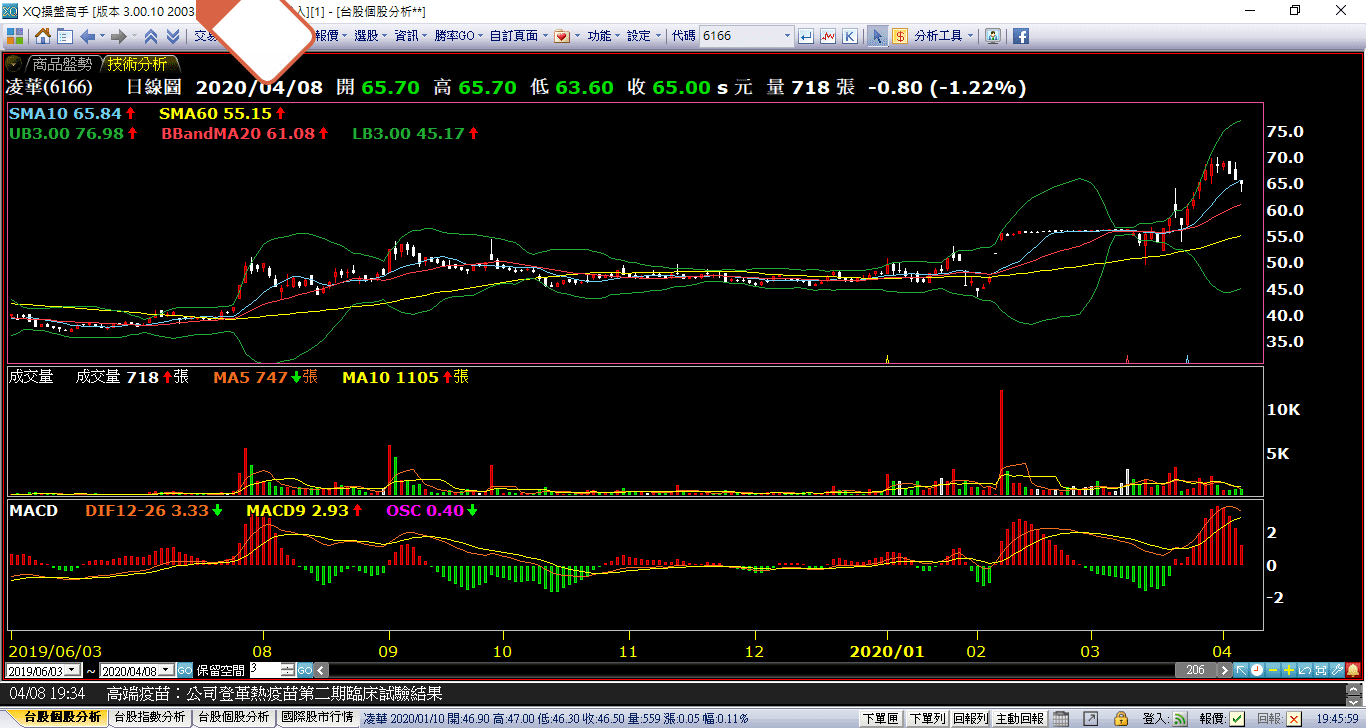
Task: Click the 下單匣 button
Action: [x=880, y=718]
